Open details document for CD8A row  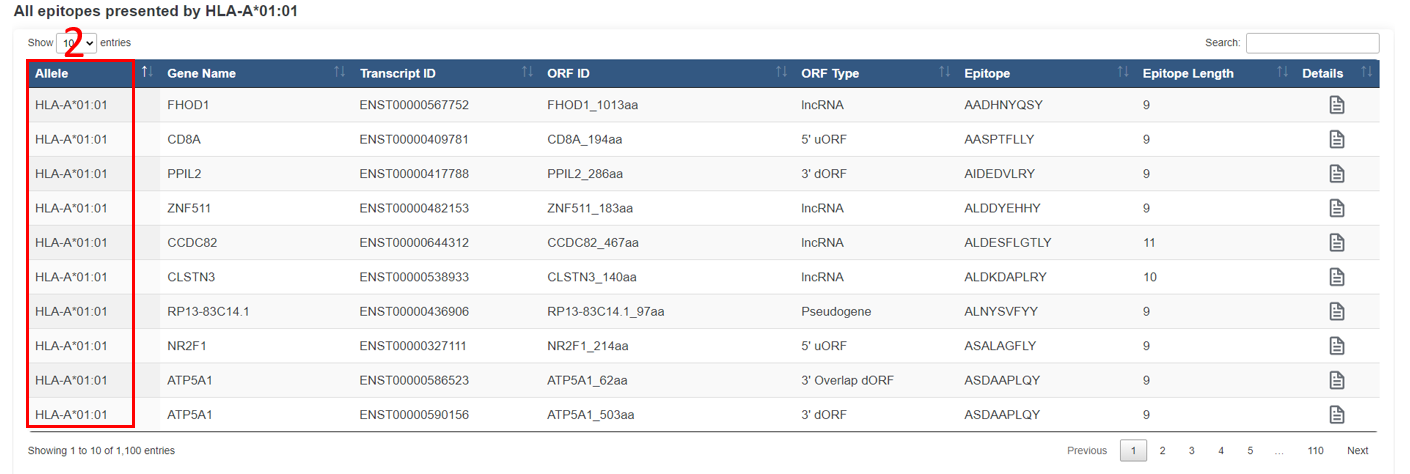(1336, 139)
